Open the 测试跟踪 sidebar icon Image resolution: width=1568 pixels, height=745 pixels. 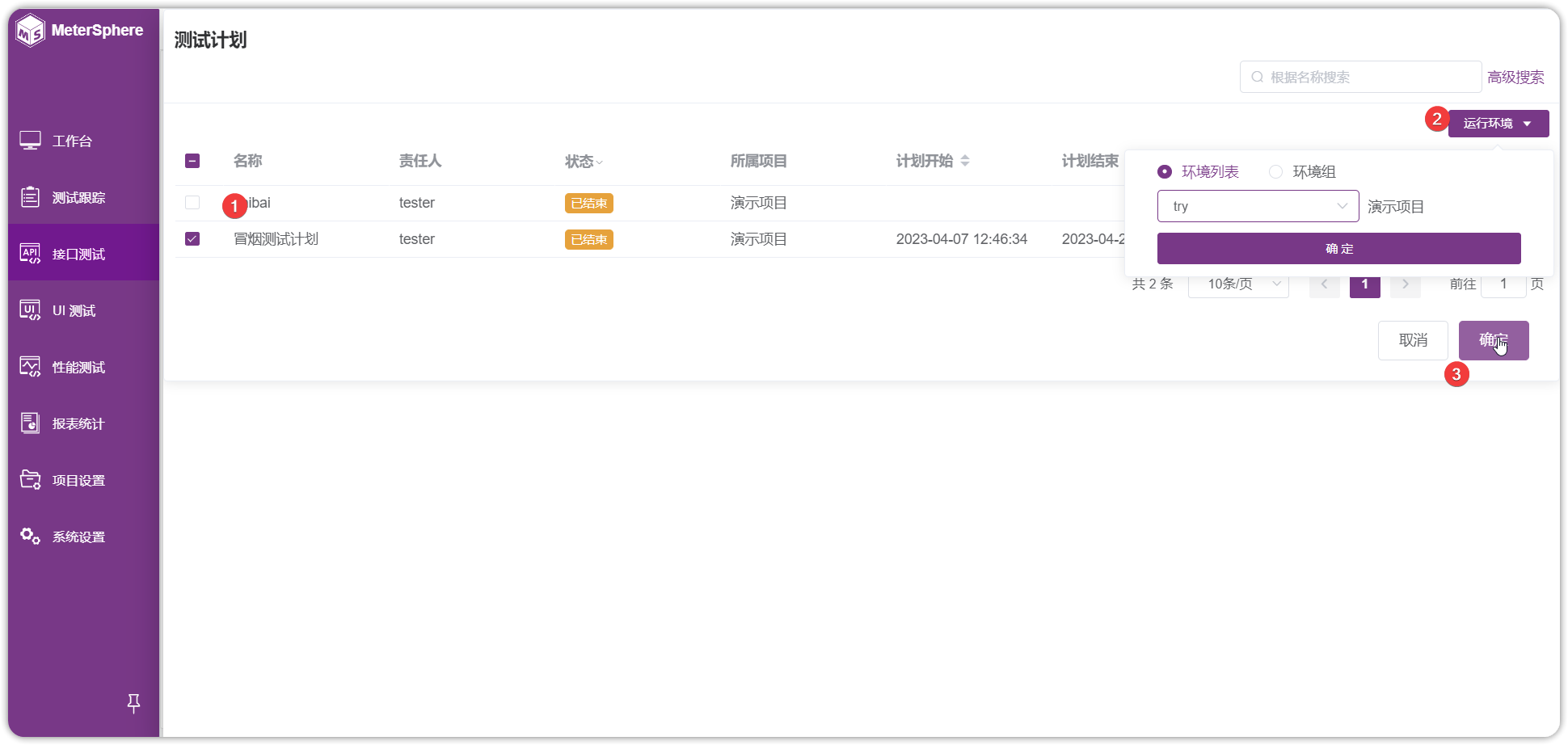(30, 197)
